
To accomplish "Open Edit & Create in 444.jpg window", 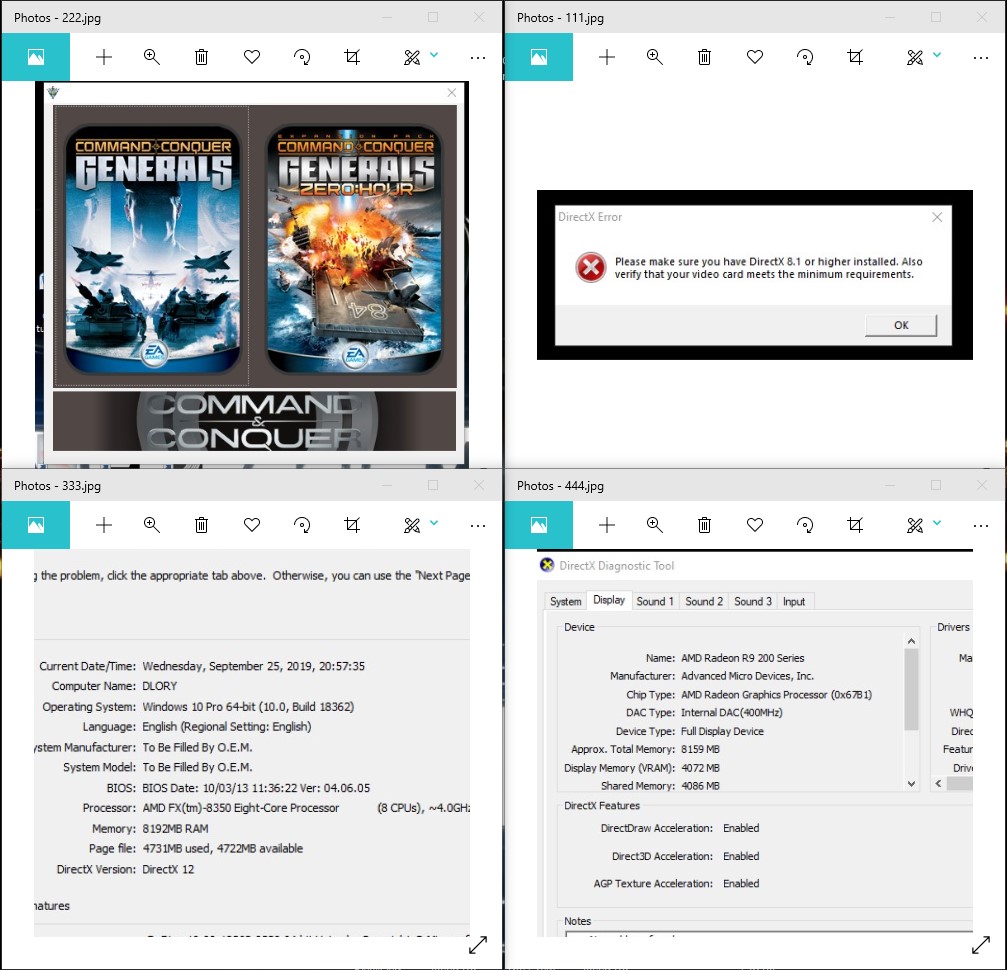I will pyautogui.click(x=915, y=525).
